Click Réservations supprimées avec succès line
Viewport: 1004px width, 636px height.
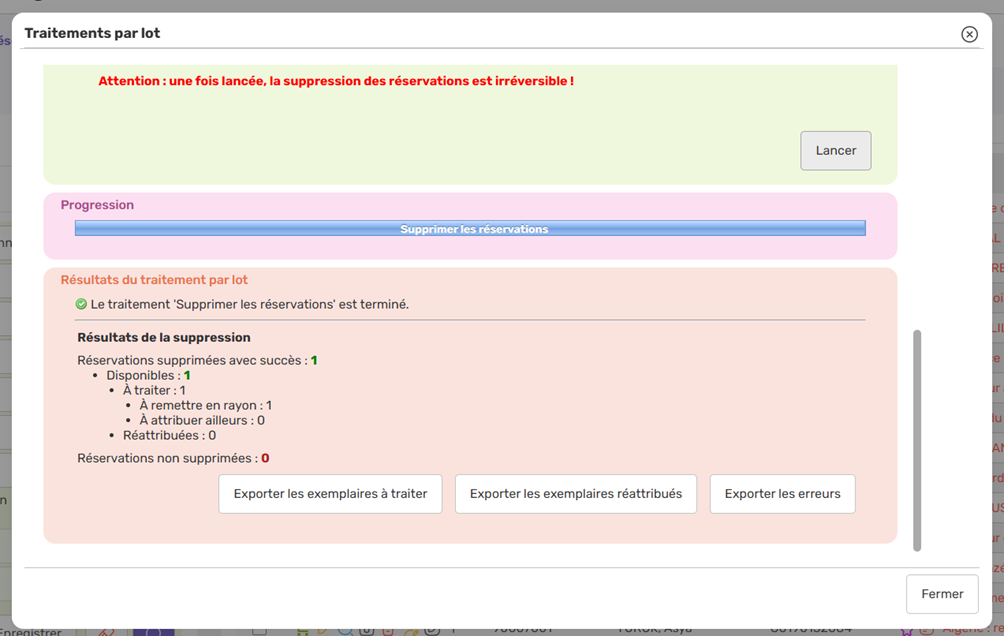(x=197, y=360)
